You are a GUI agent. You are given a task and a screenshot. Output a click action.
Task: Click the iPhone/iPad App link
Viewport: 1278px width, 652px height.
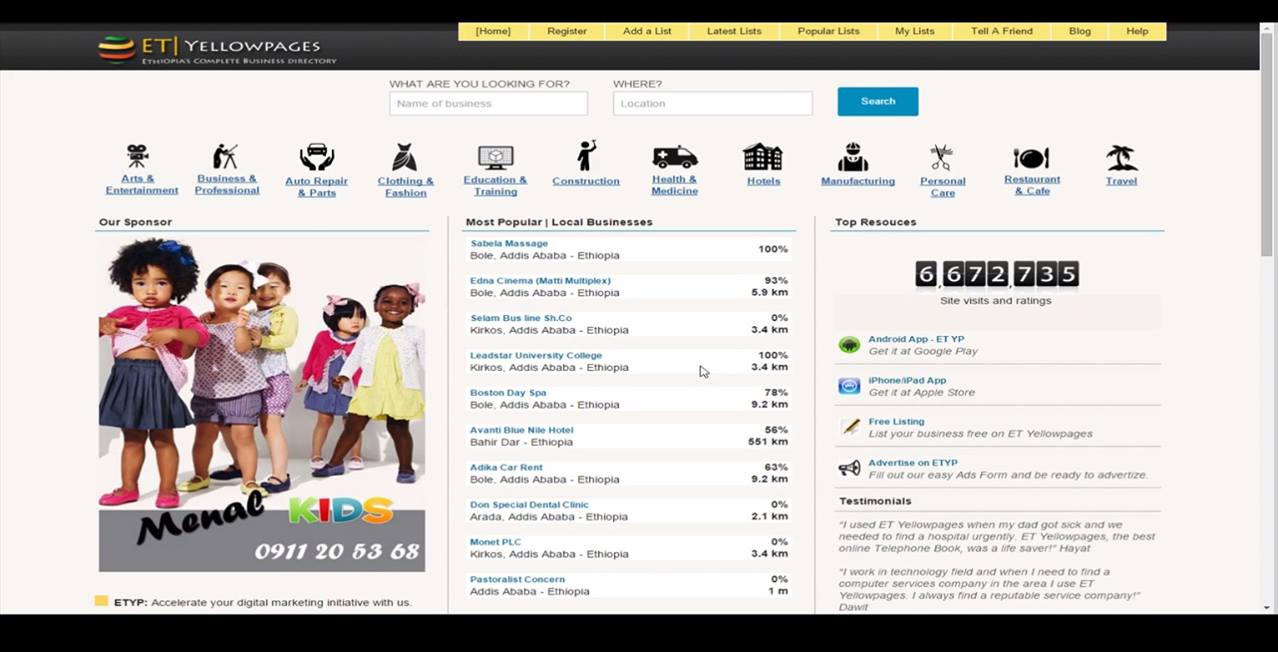click(907, 380)
